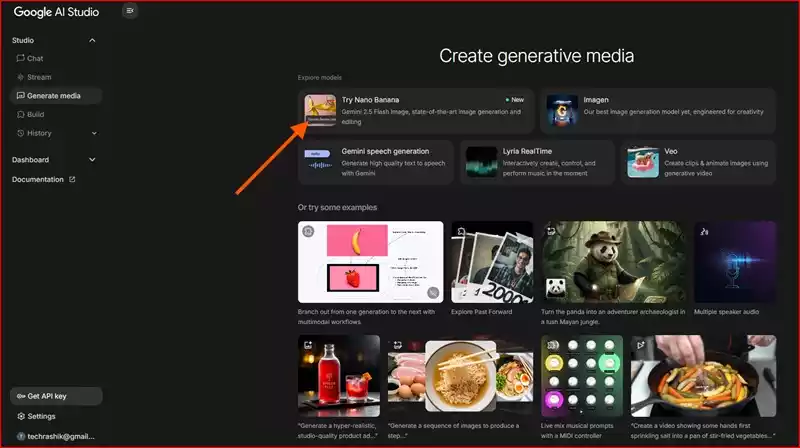Click the Imagen model icon
The height and width of the screenshot is (448, 800).
tap(562, 111)
